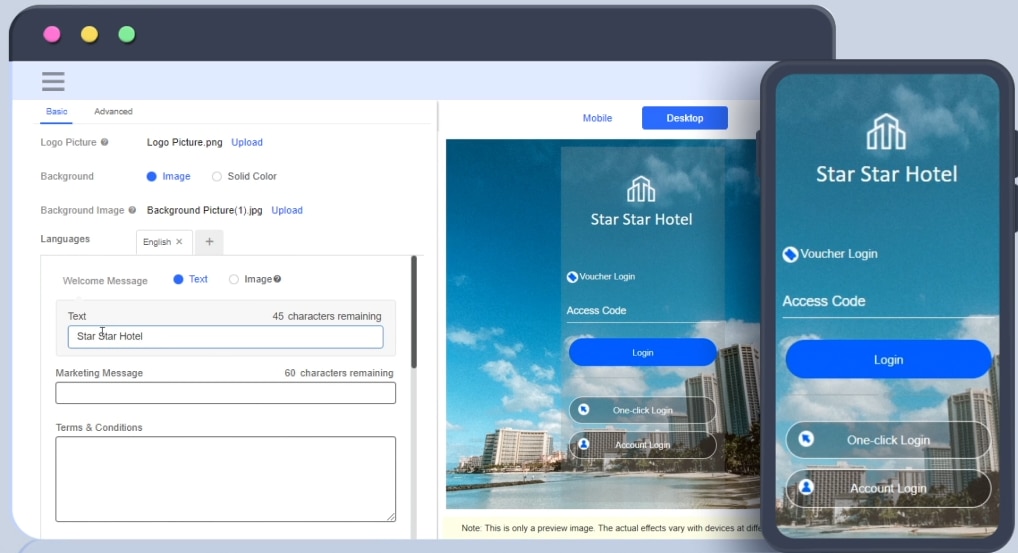Click Account Login in desktop preview
The image size is (1018, 553).
pos(643,445)
